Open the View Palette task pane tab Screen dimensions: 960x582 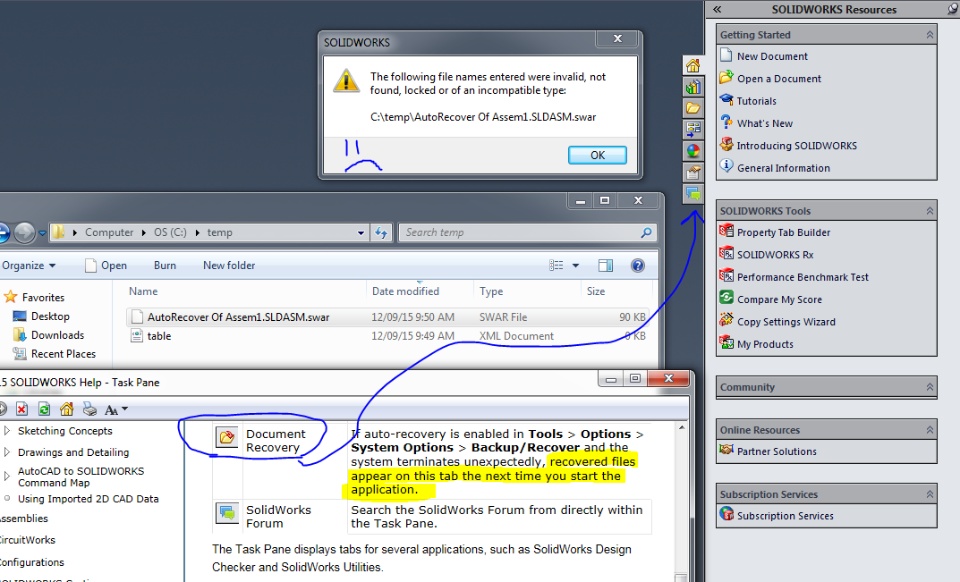[x=692, y=130]
